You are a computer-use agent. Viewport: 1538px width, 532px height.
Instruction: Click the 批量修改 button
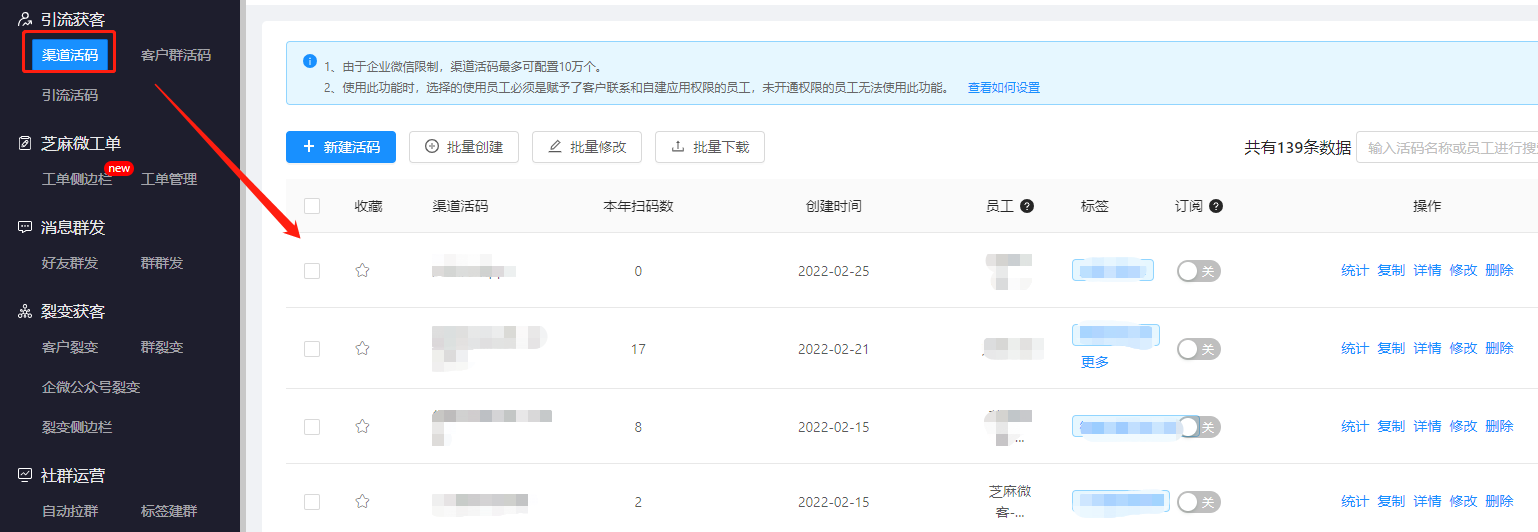point(587,147)
